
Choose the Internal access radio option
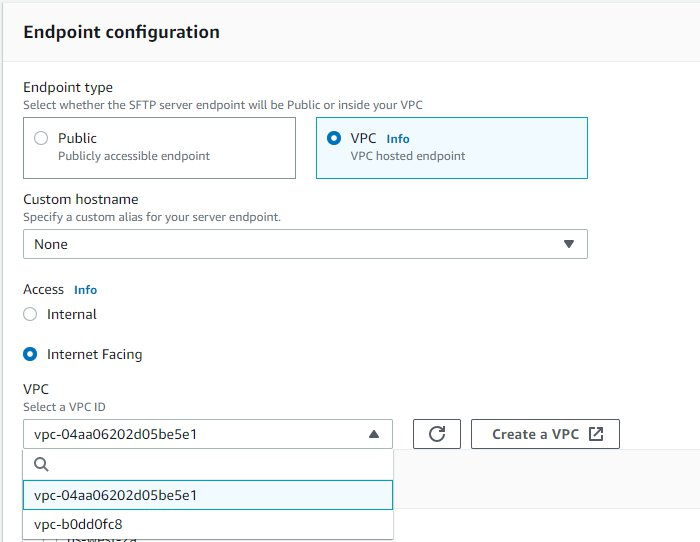tap(30, 314)
